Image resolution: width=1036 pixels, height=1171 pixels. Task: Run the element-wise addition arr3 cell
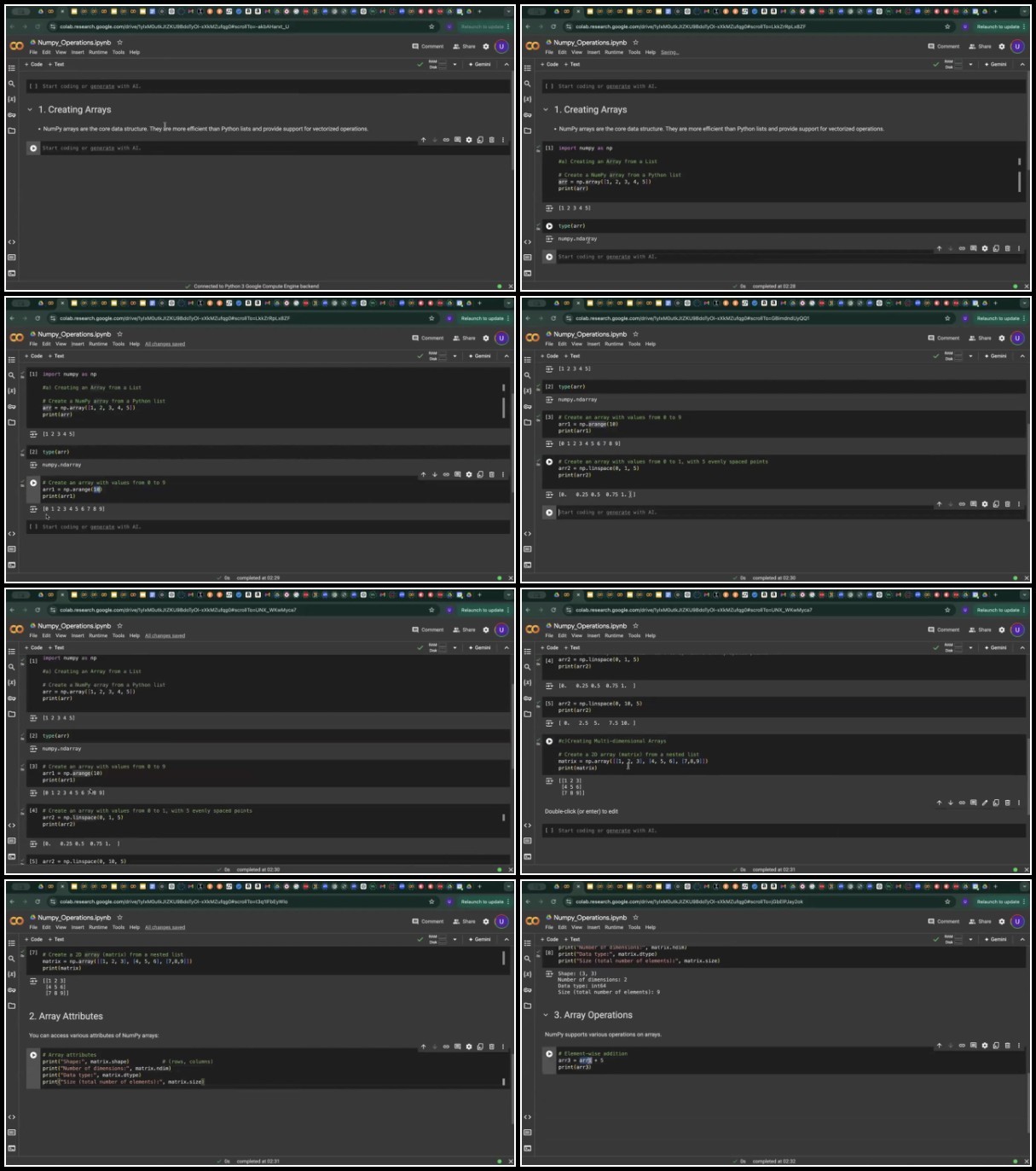click(549, 1053)
